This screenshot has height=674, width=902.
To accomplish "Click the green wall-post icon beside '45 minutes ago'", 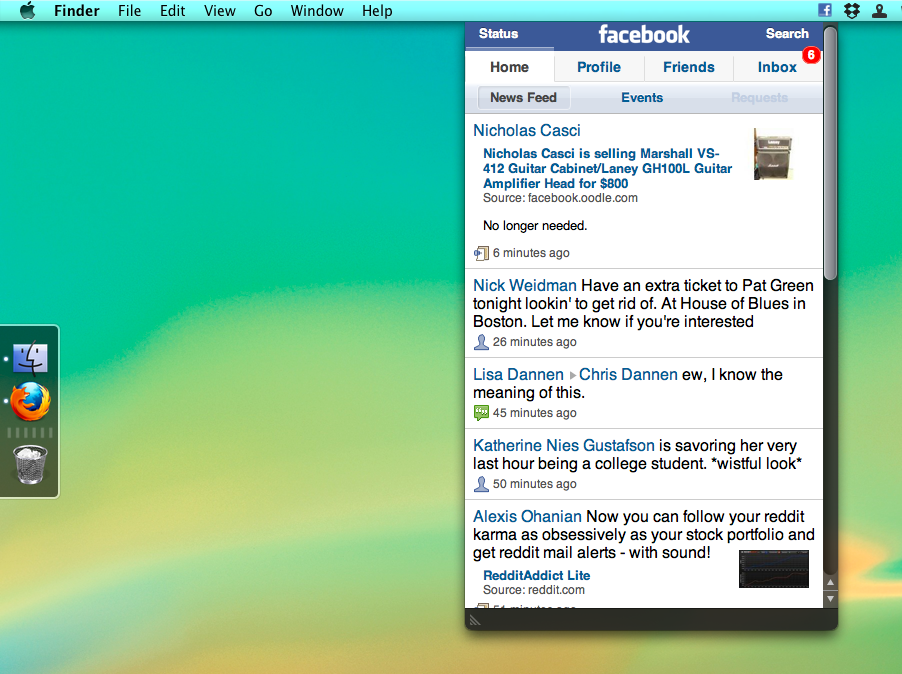I will coord(480,412).
